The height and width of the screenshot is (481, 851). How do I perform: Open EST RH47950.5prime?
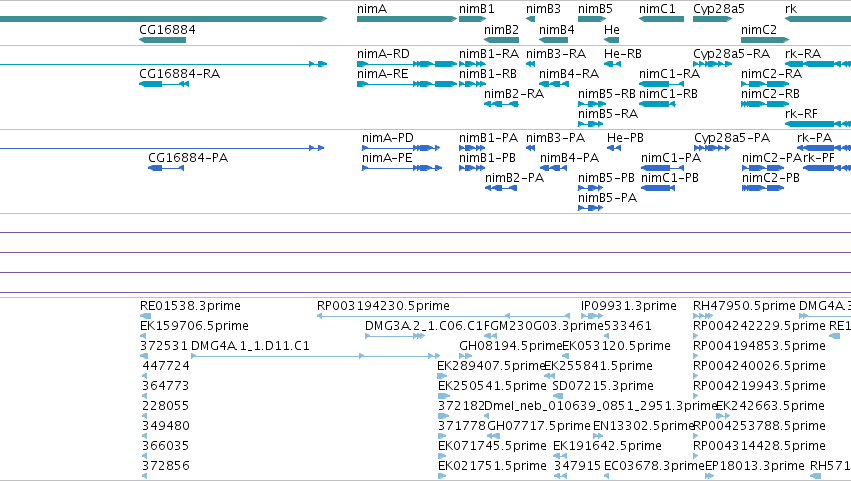[744, 306]
